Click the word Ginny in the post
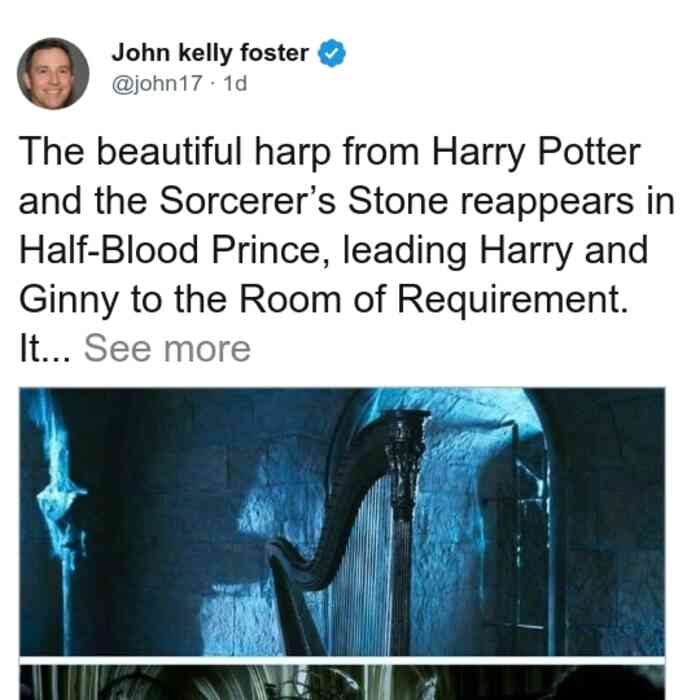The image size is (700, 700). [x=69, y=301]
